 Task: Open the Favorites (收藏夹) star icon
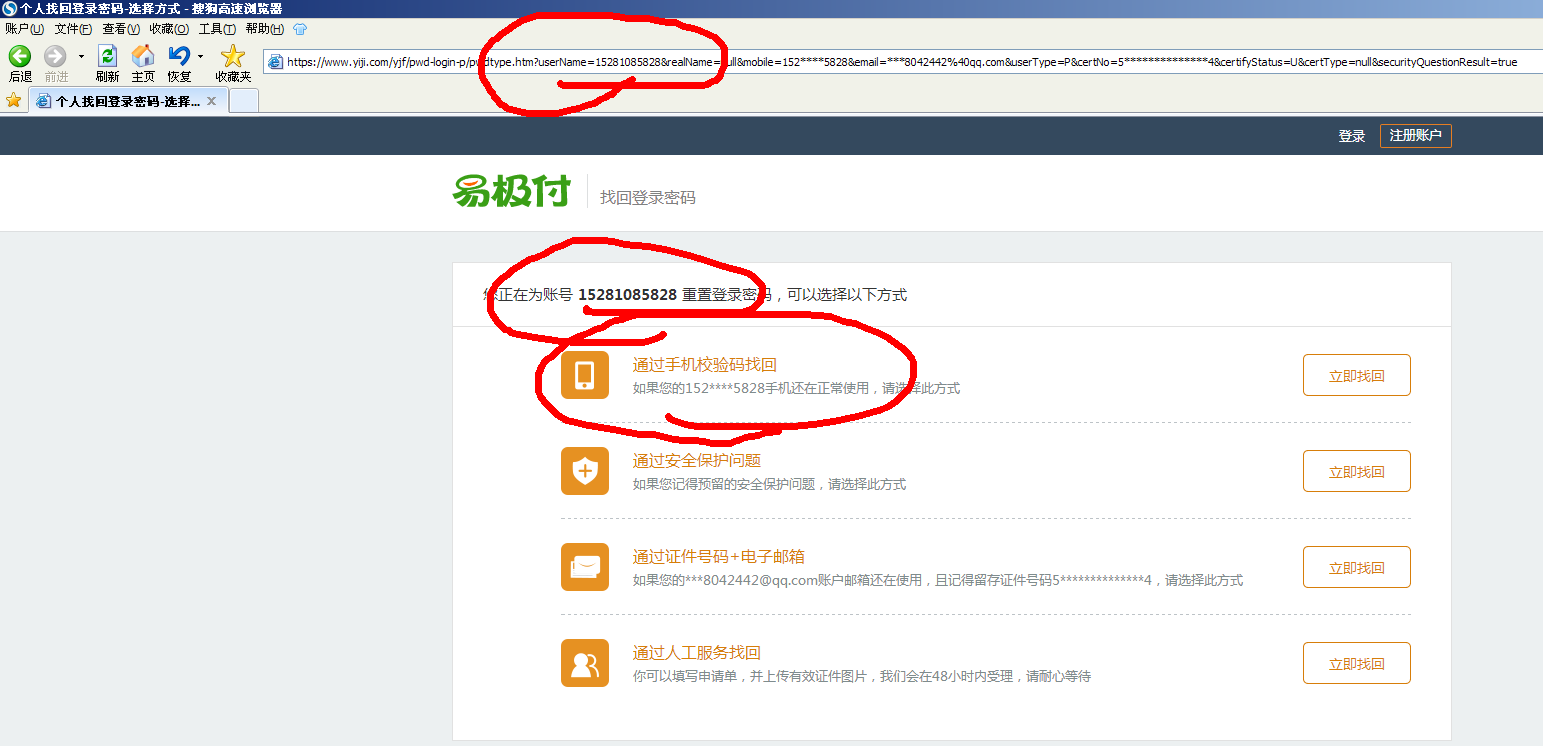coord(233,56)
